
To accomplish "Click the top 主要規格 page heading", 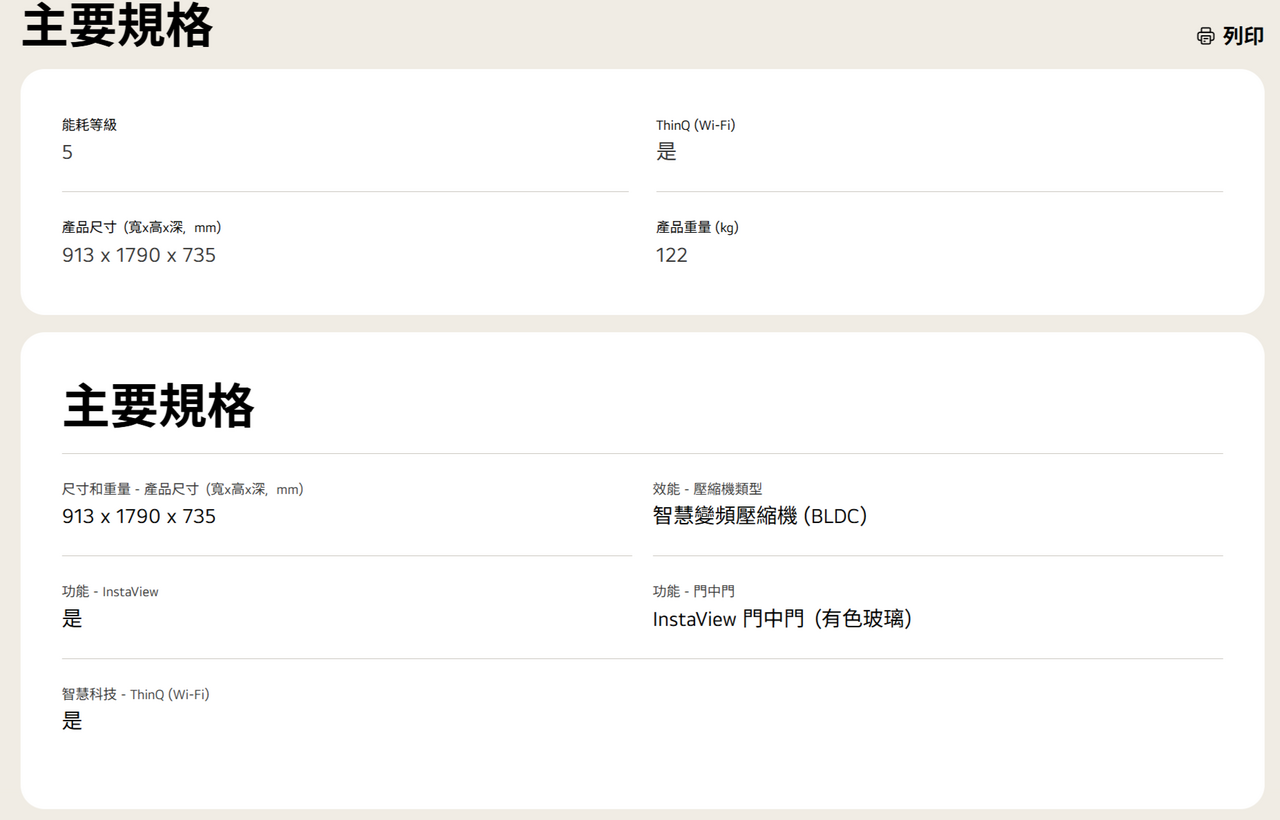I will tap(117, 26).
